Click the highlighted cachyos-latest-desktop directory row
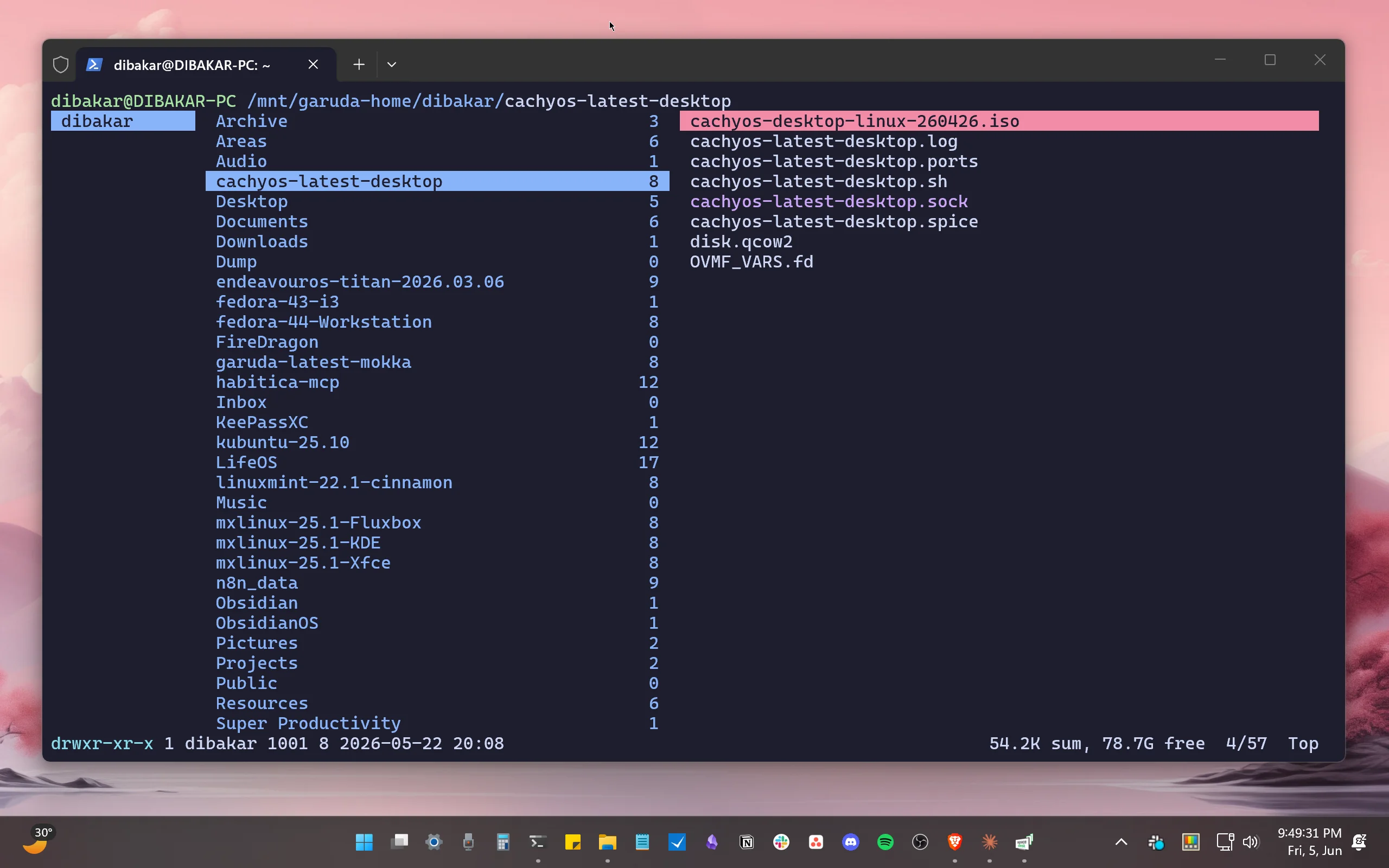The height and width of the screenshot is (868, 1389). point(437,181)
